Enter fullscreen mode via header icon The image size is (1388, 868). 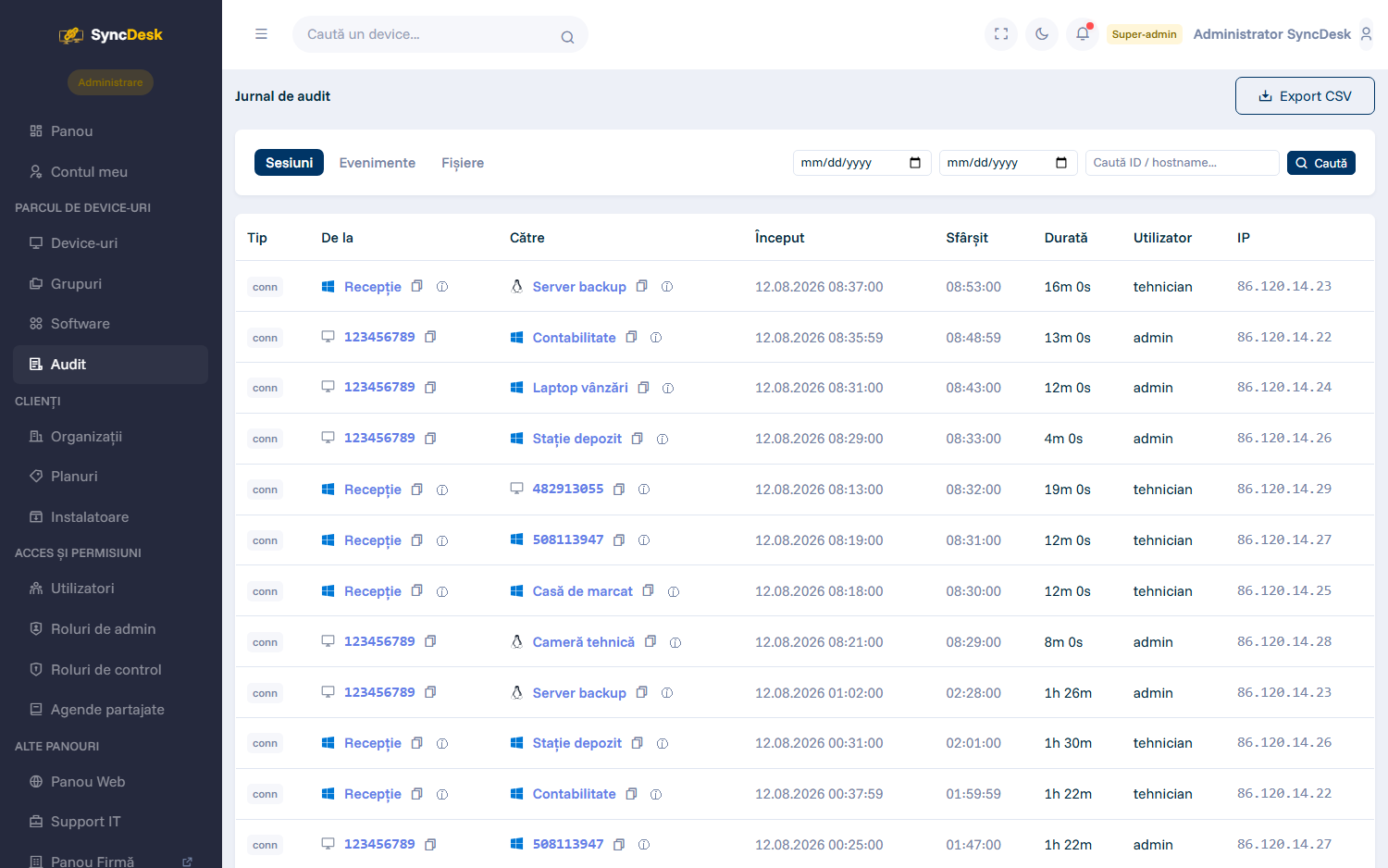(1001, 34)
